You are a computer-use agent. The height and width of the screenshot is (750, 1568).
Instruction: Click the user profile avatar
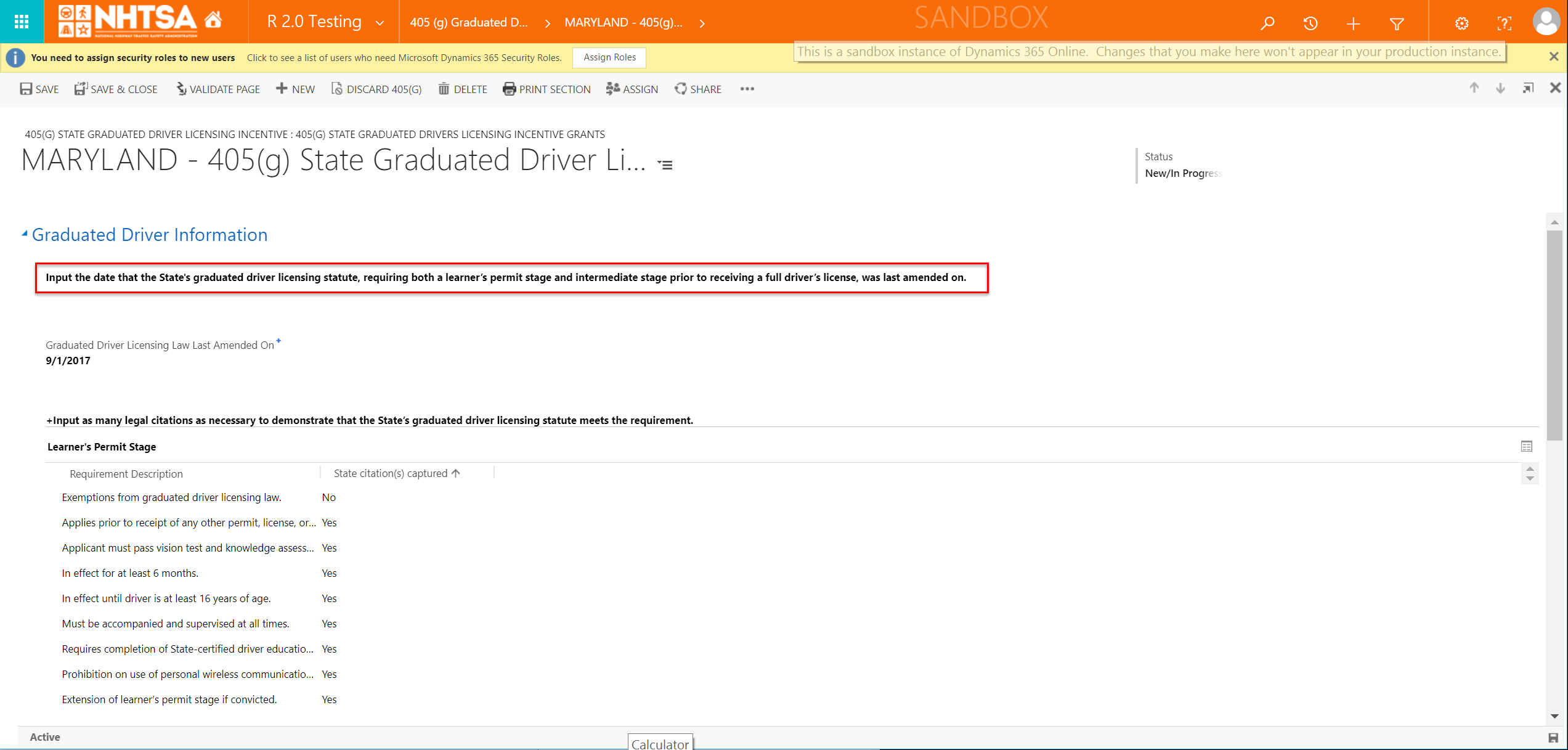[1546, 22]
